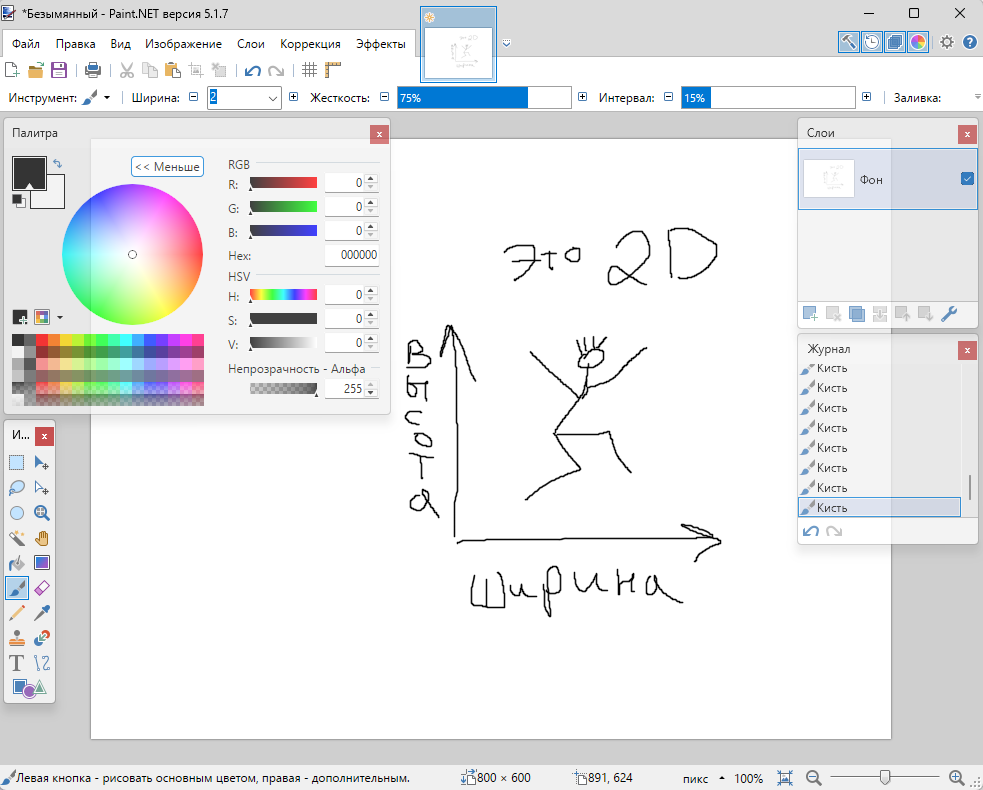Click the primary color swatch
983x790 pixels.
29,173
